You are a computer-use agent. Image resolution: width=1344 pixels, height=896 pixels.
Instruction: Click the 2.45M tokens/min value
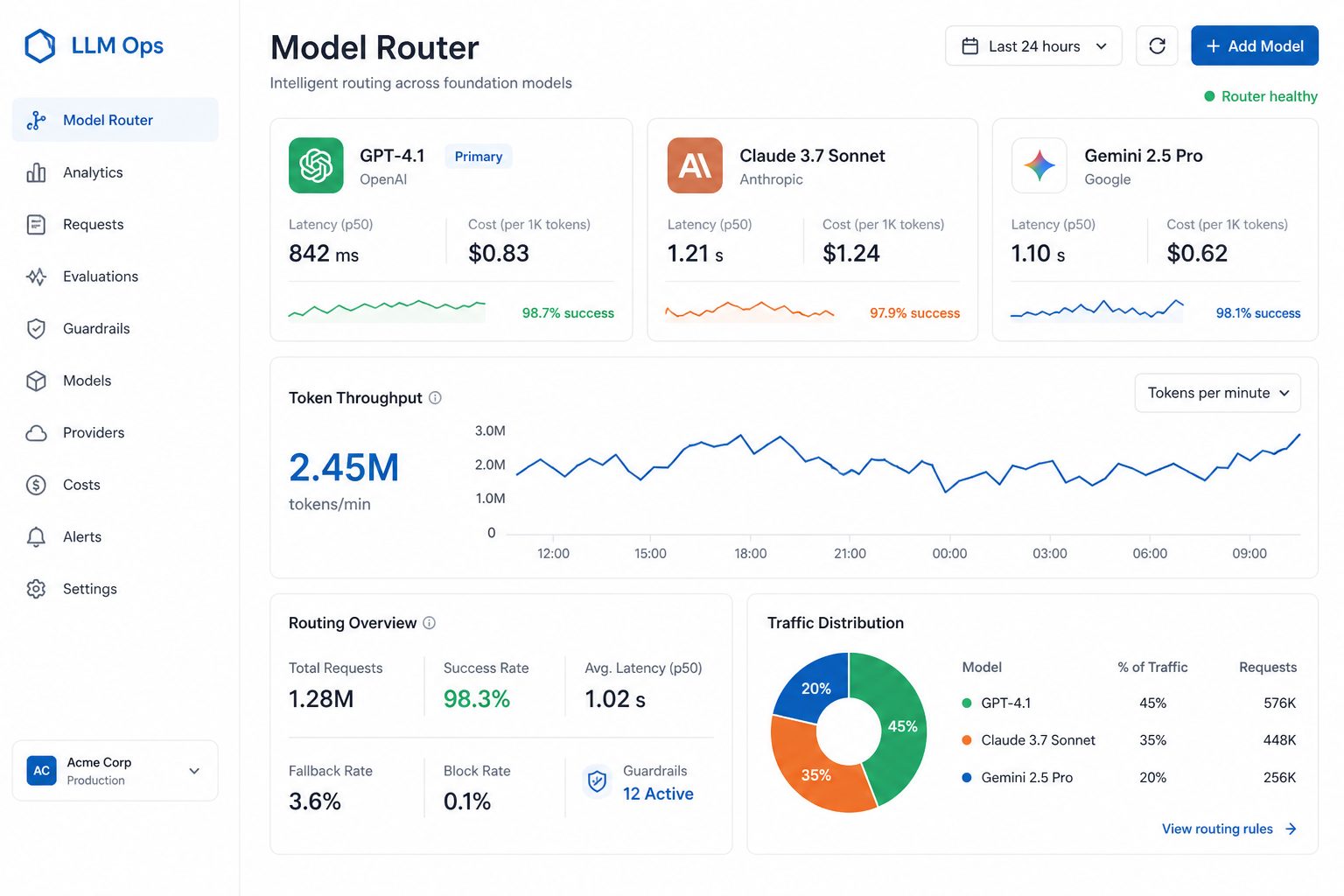coord(344,468)
